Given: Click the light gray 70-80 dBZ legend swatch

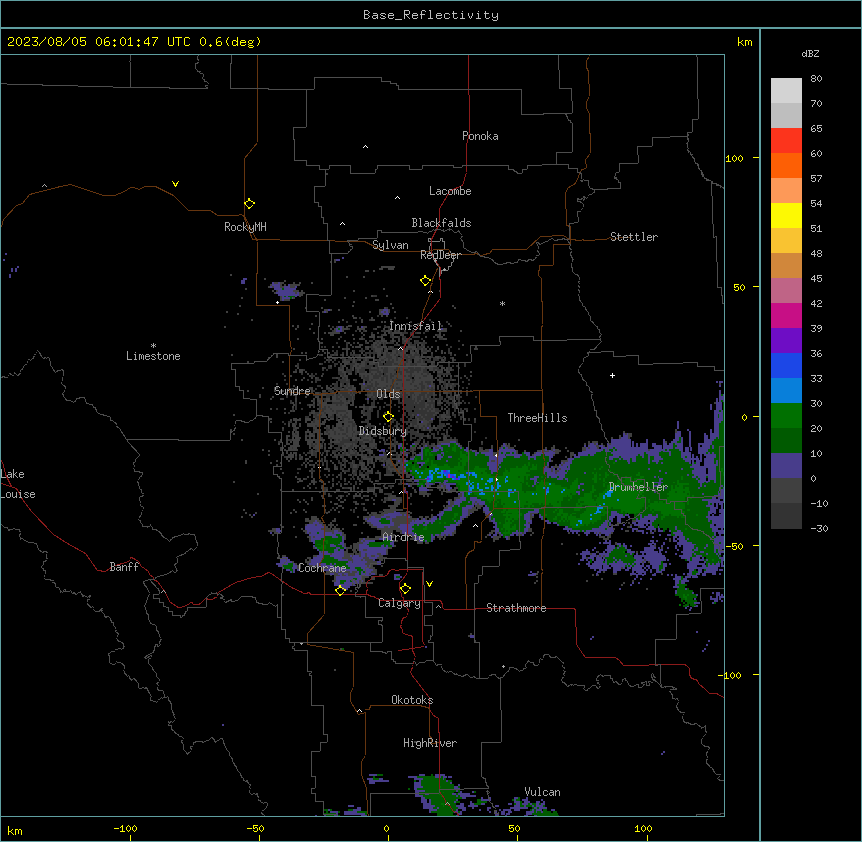Looking at the screenshot, I should 786,91.
